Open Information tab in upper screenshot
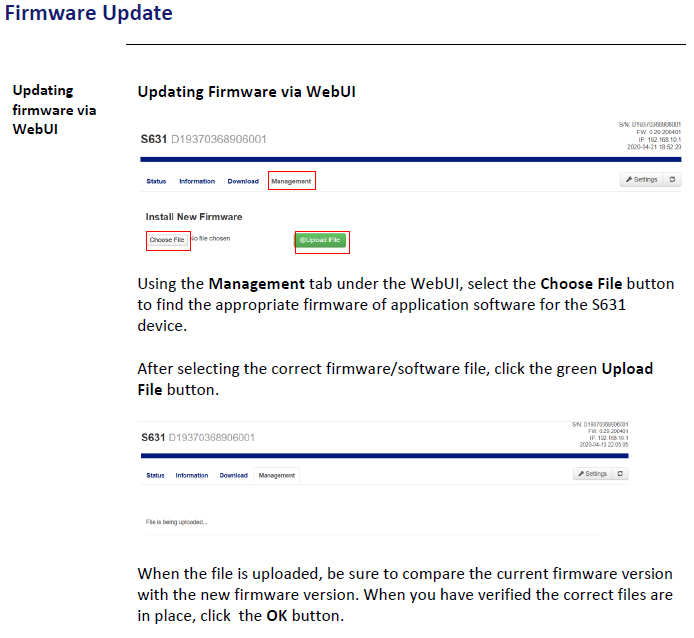 pyautogui.click(x=197, y=181)
